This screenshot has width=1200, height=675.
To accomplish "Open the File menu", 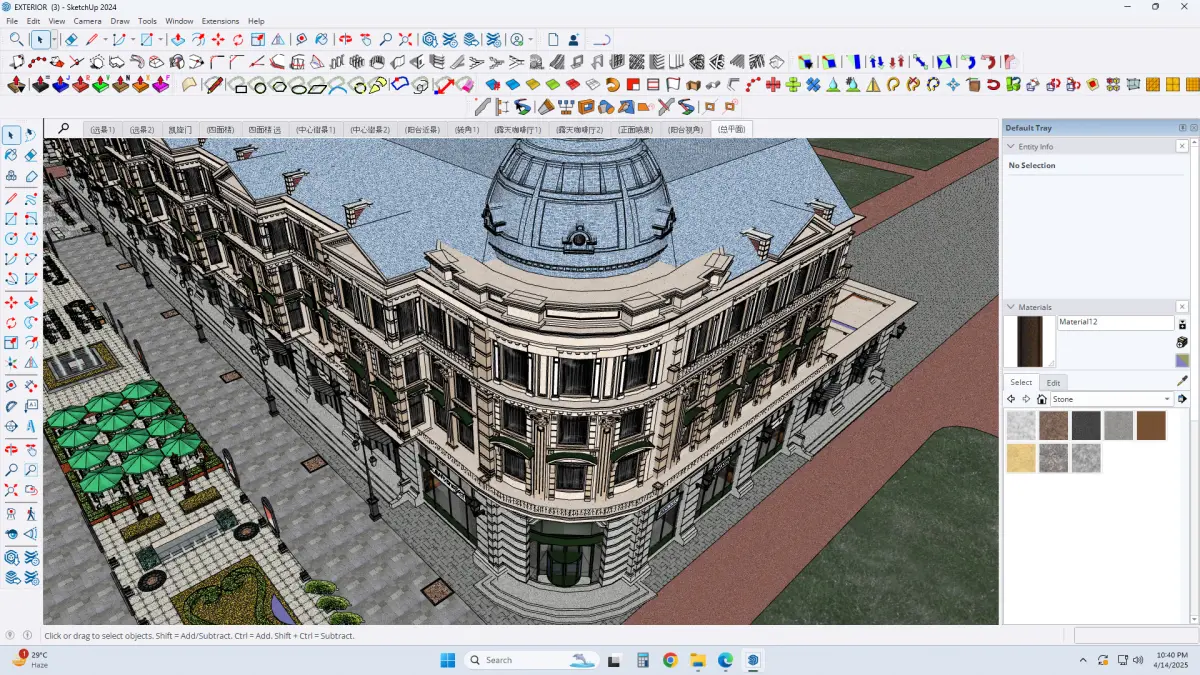I will pyautogui.click(x=12, y=21).
